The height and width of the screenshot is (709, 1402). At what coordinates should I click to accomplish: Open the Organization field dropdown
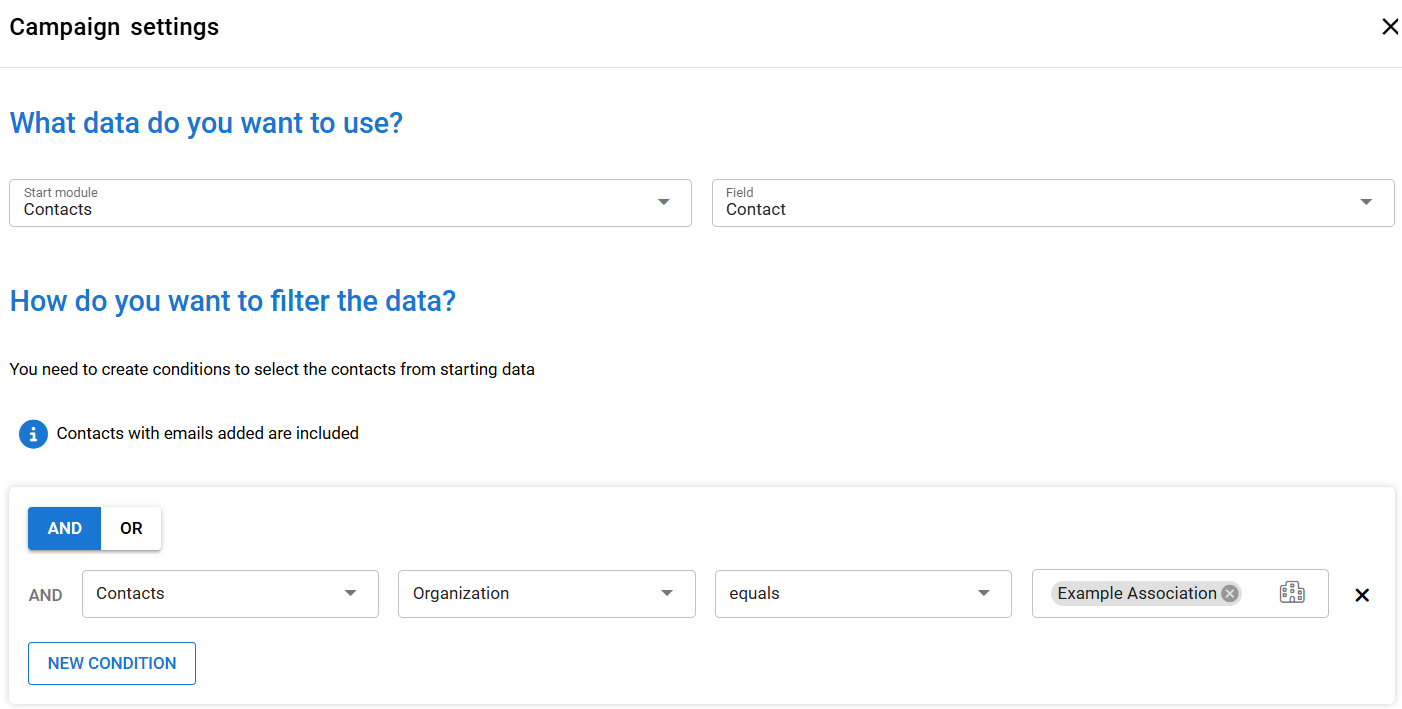(x=530, y=594)
